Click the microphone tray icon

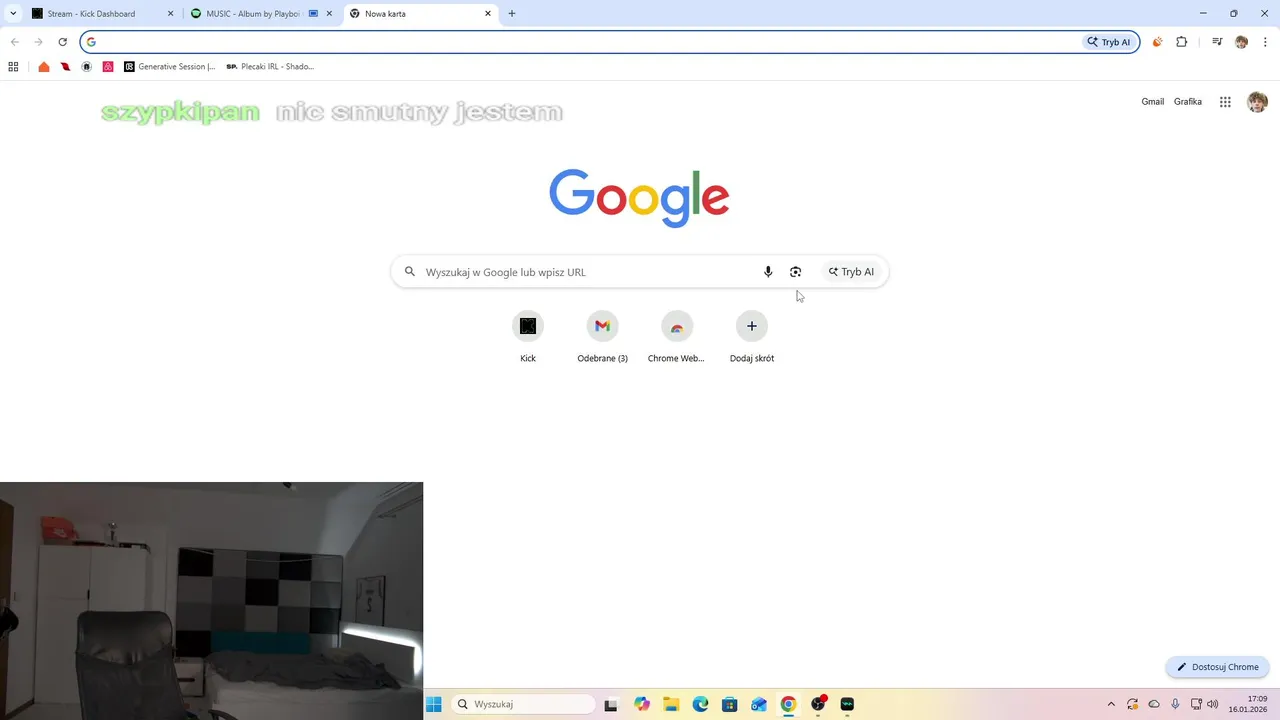[1176, 704]
